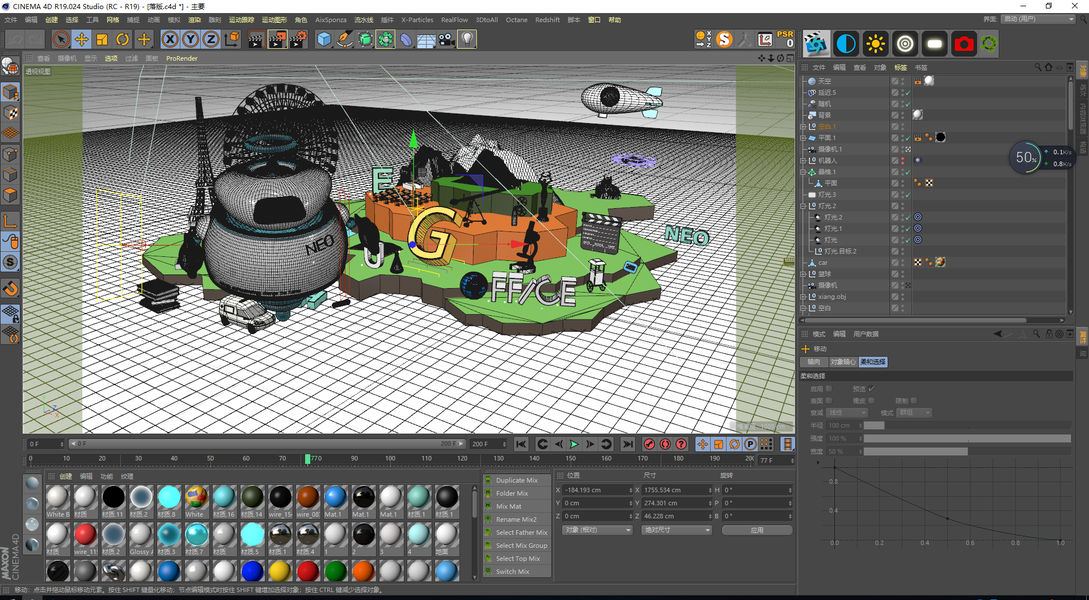Click the timeline playhead at frame 77
Screen dimensions: 1089x600
coord(308,459)
